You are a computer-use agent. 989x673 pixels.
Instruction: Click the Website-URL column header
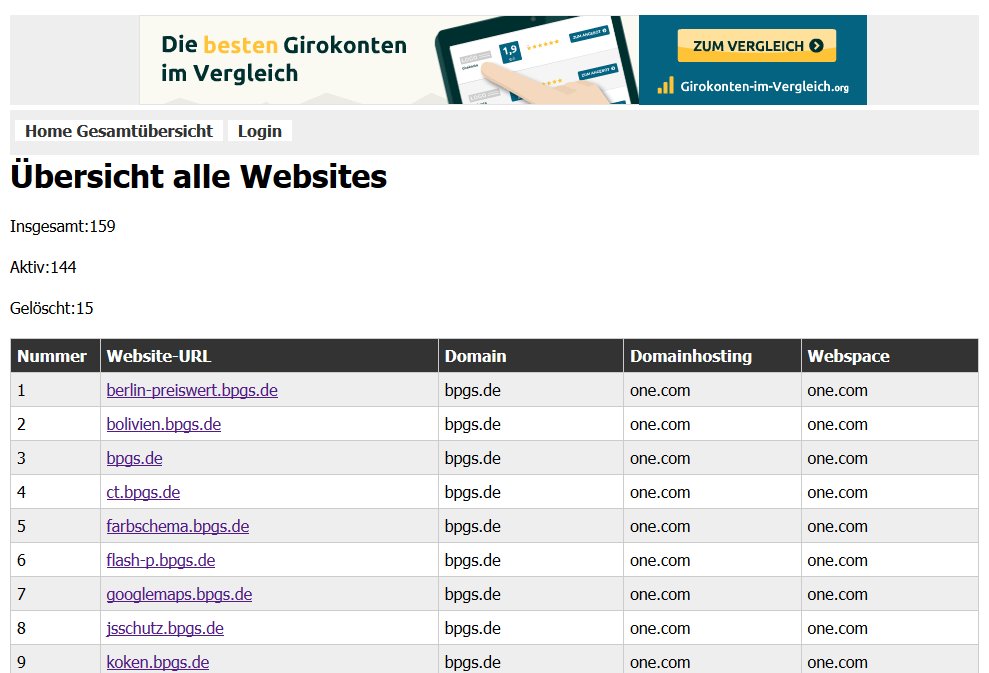click(x=159, y=356)
